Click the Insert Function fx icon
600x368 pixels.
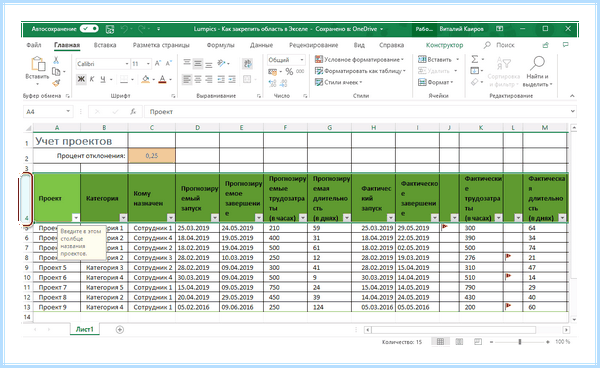point(133,112)
